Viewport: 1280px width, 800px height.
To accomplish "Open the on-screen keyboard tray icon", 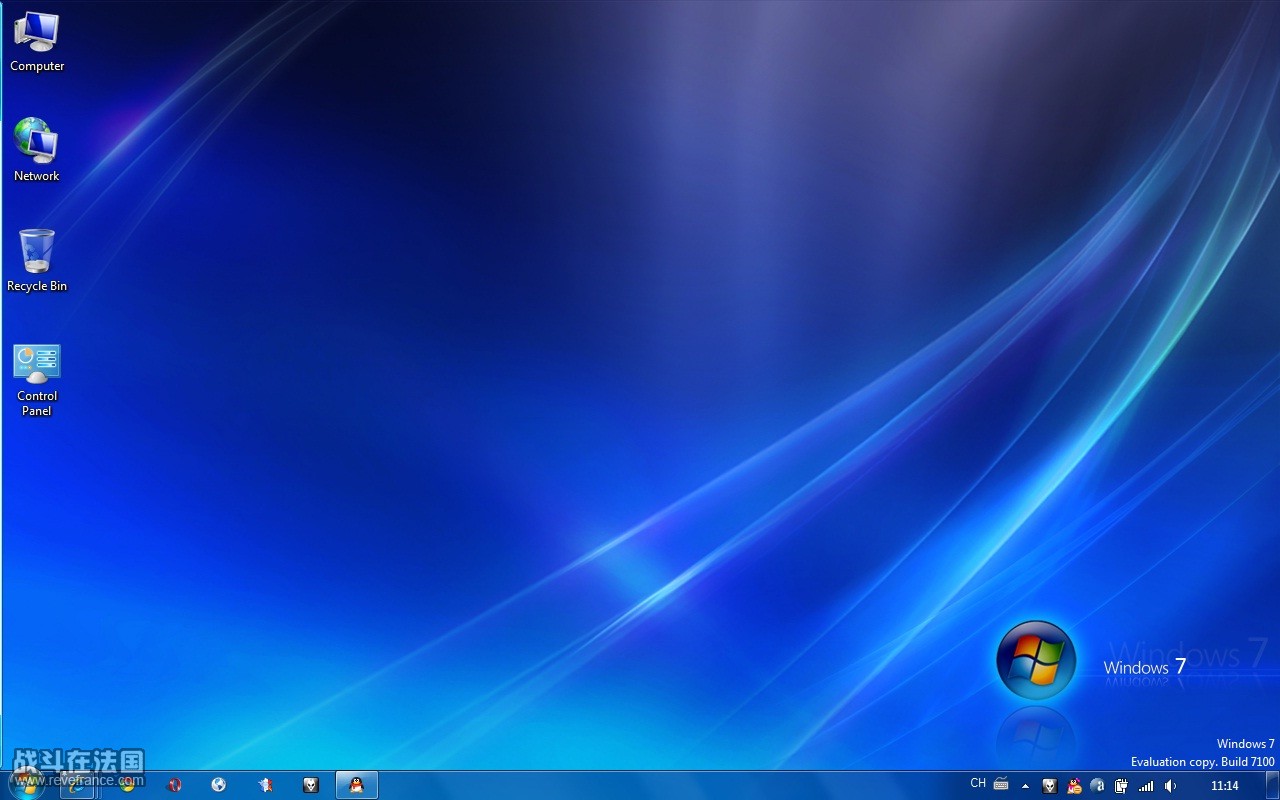I will 1001,785.
